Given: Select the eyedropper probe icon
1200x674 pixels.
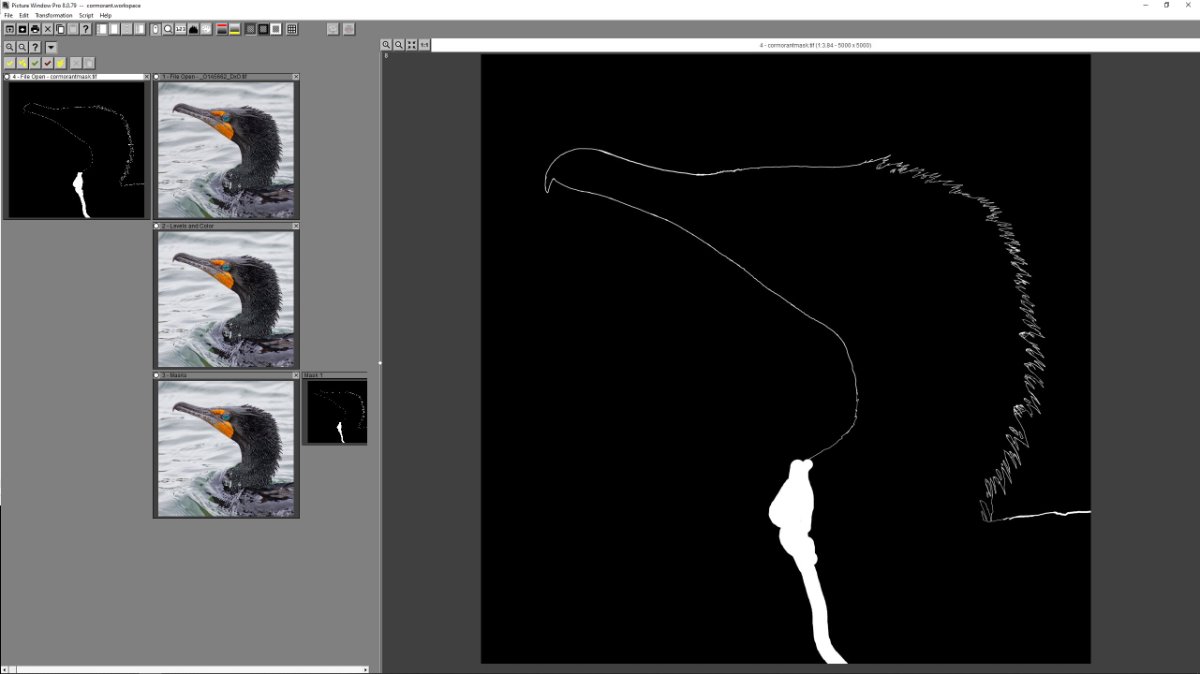Looking at the screenshot, I should pyautogui.click(x=155, y=27).
